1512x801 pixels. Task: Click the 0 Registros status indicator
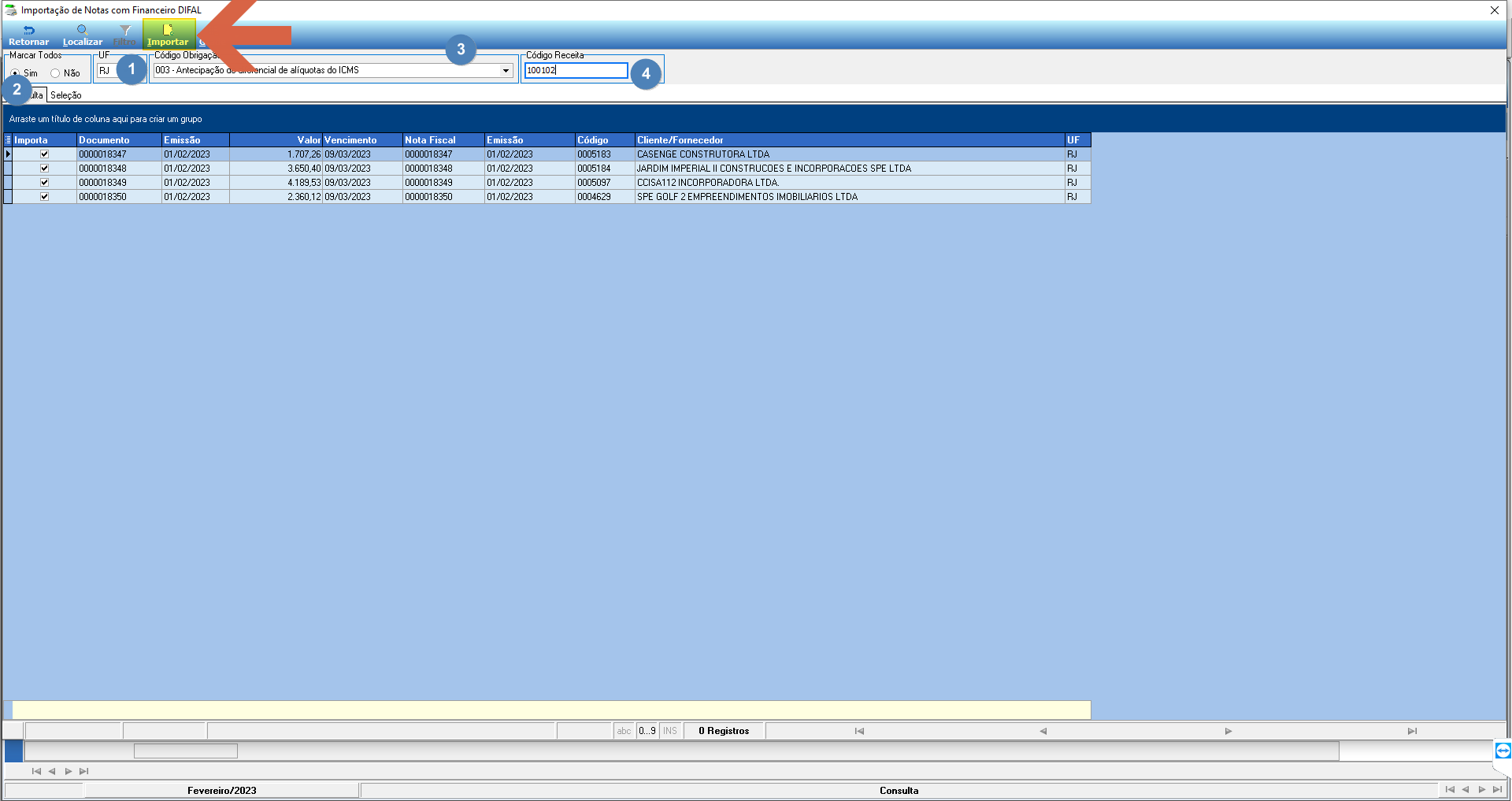(x=724, y=731)
